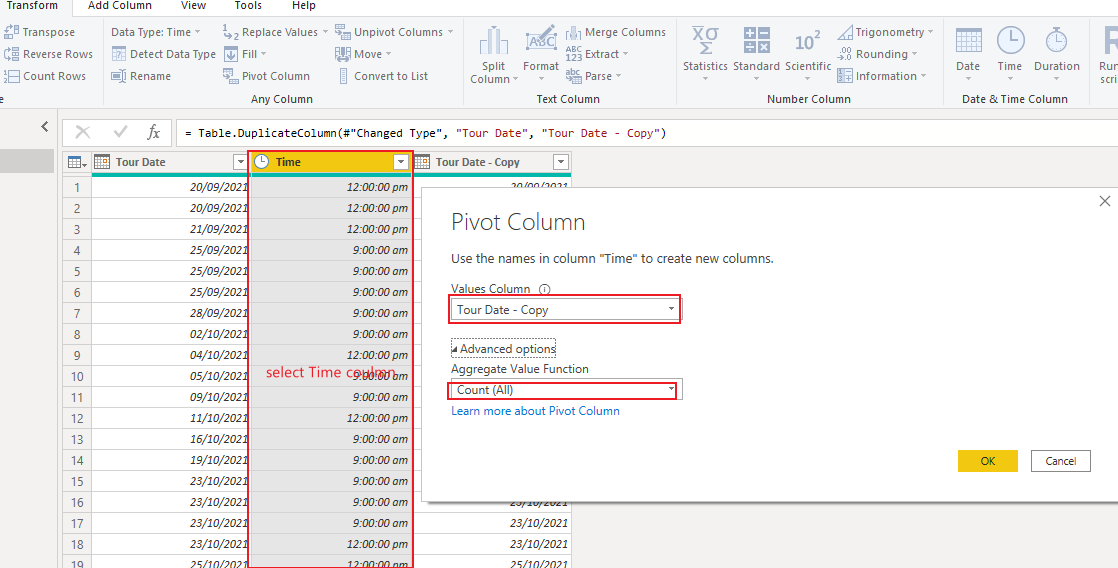The height and width of the screenshot is (568, 1118).
Task: Click the Convert to List icon
Action: (x=344, y=76)
